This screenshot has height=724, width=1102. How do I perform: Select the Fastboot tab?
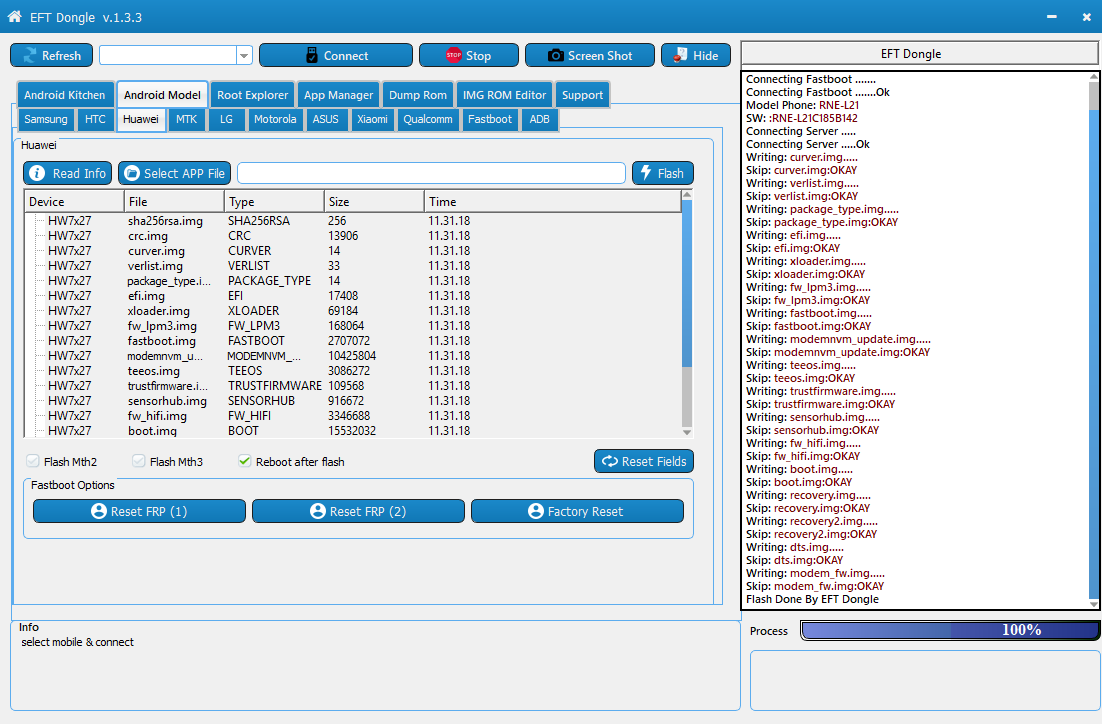(490, 119)
